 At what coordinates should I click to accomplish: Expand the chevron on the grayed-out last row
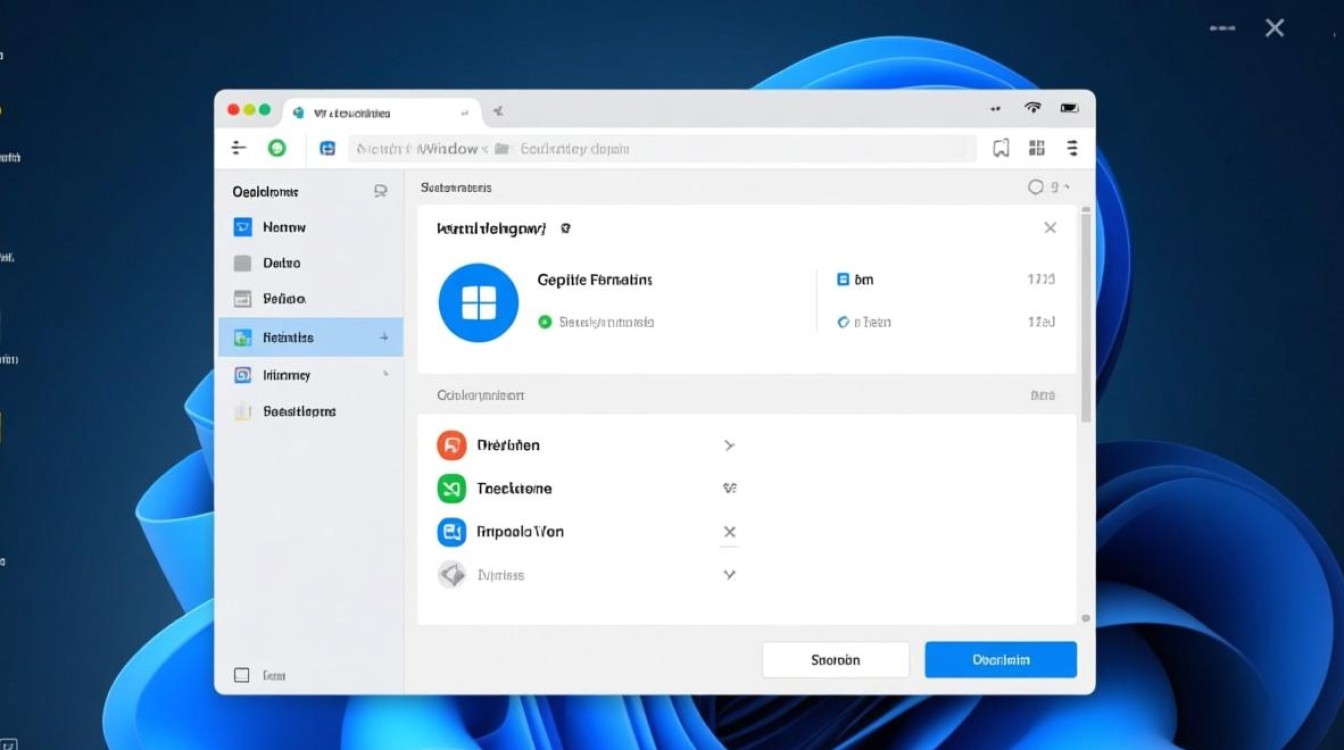[729, 575]
